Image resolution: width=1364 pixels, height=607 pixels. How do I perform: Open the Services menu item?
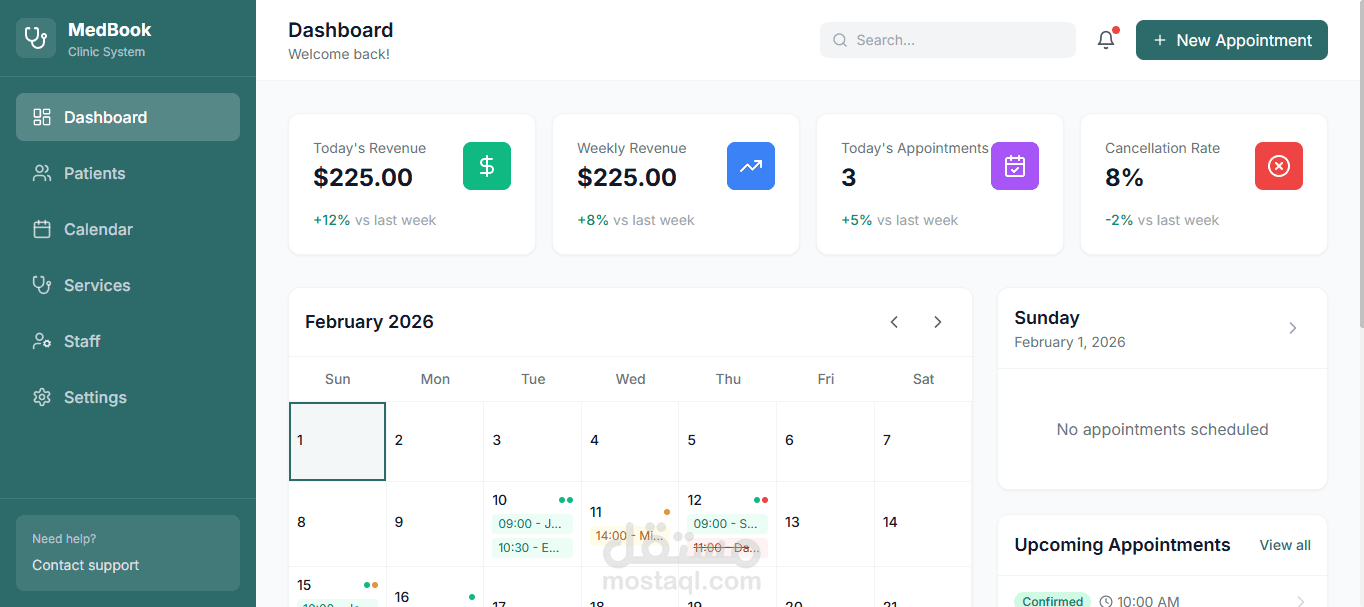click(128, 285)
